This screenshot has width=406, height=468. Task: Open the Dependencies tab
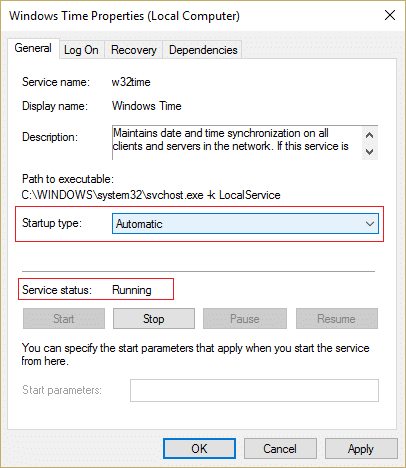pyautogui.click(x=203, y=50)
